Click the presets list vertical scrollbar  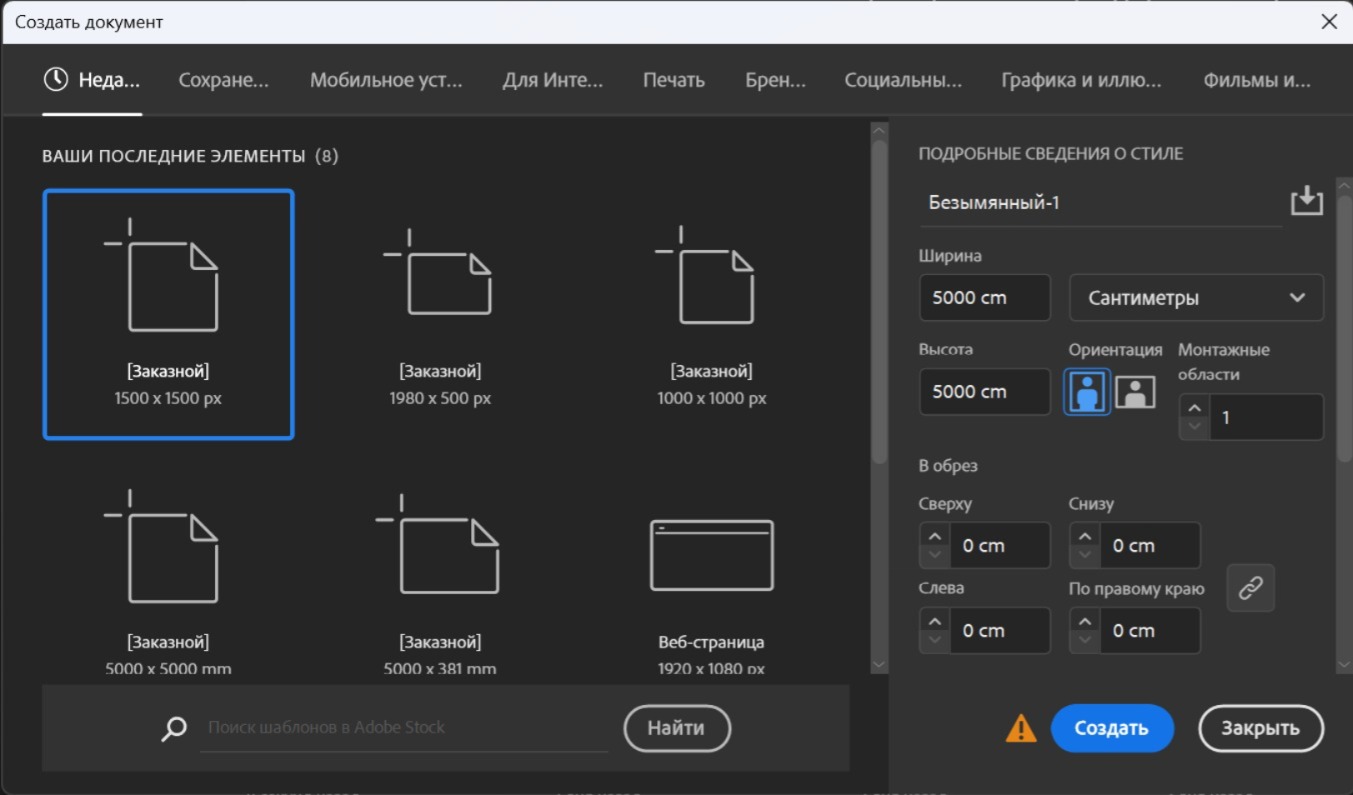(x=879, y=300)
